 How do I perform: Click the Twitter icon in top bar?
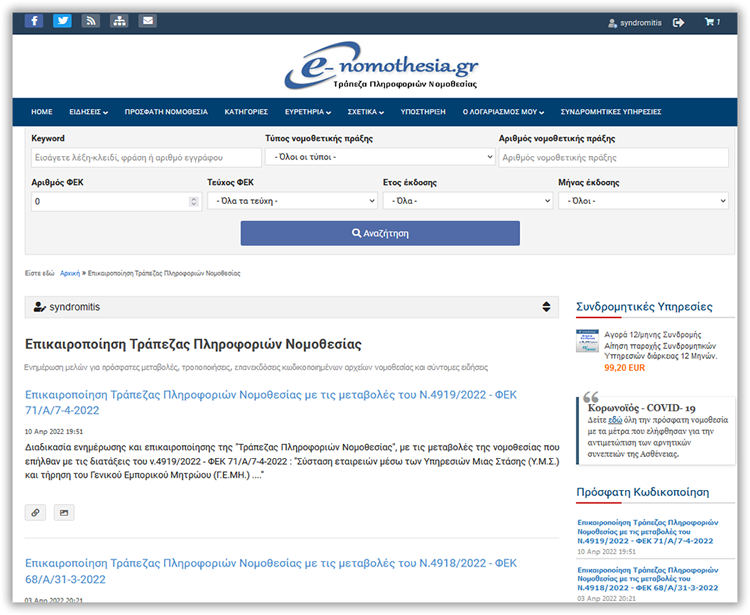click(62, 21)
